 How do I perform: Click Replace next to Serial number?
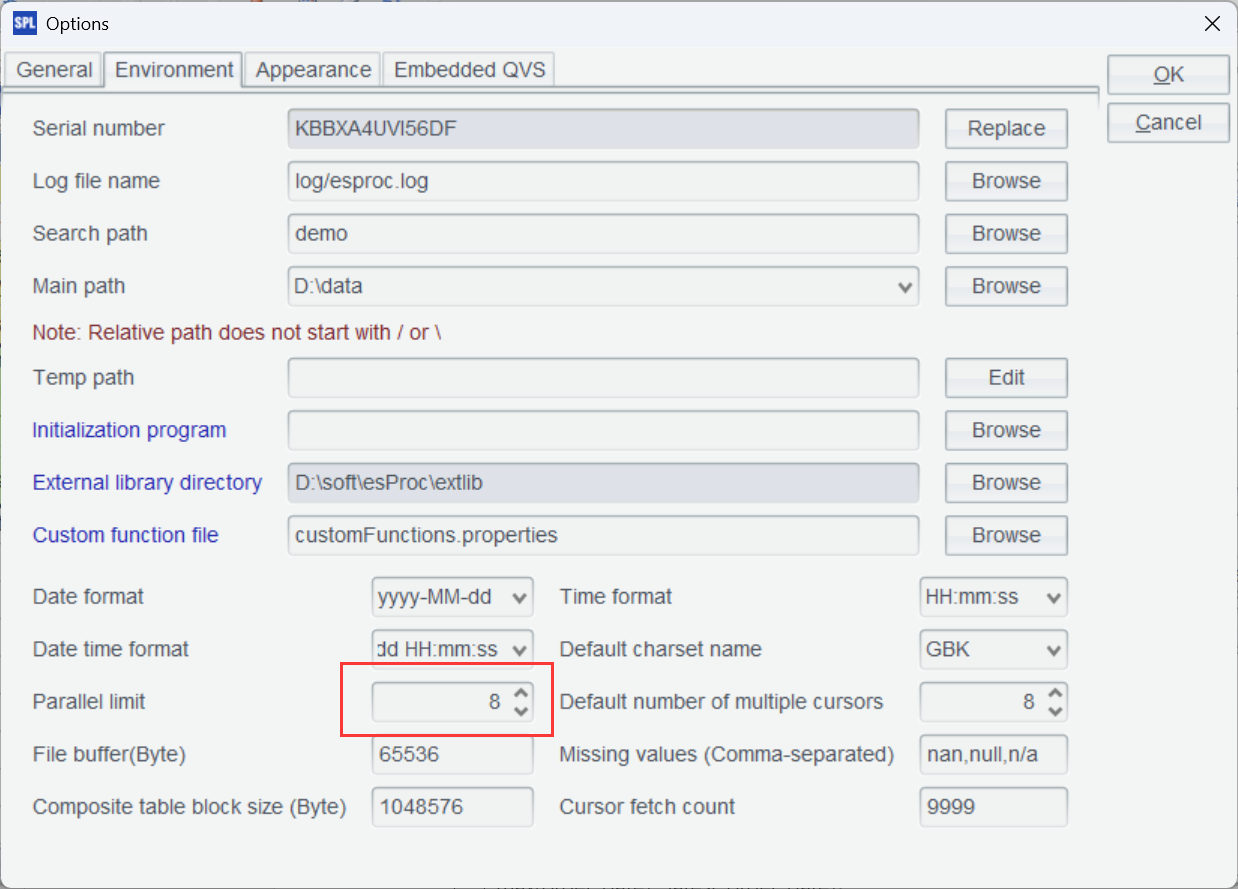pyautogui.click(x=1006, y=129)
